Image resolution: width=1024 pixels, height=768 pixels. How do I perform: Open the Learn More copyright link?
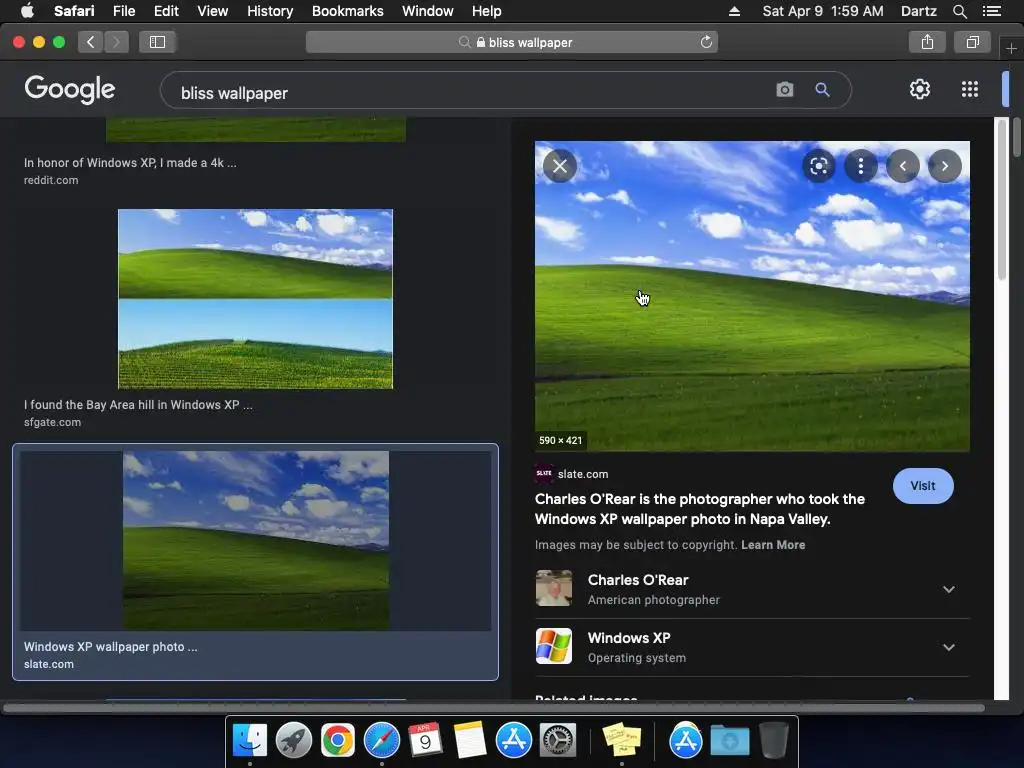773,545
